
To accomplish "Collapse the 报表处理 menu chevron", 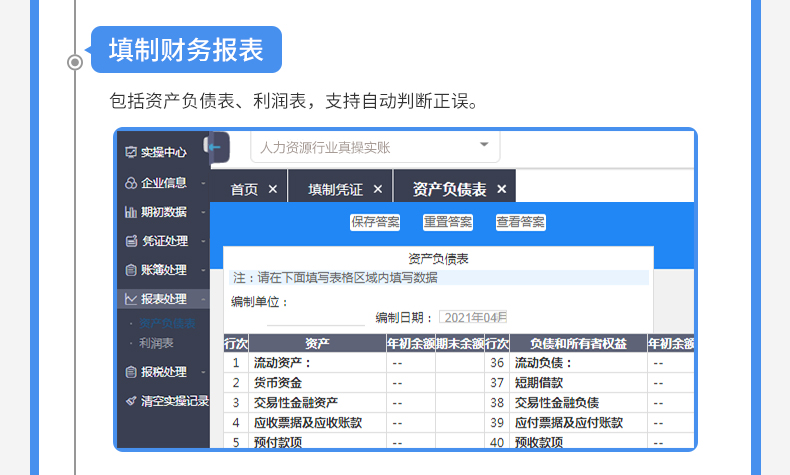I will pyautogui.click(x=203, y=300).
